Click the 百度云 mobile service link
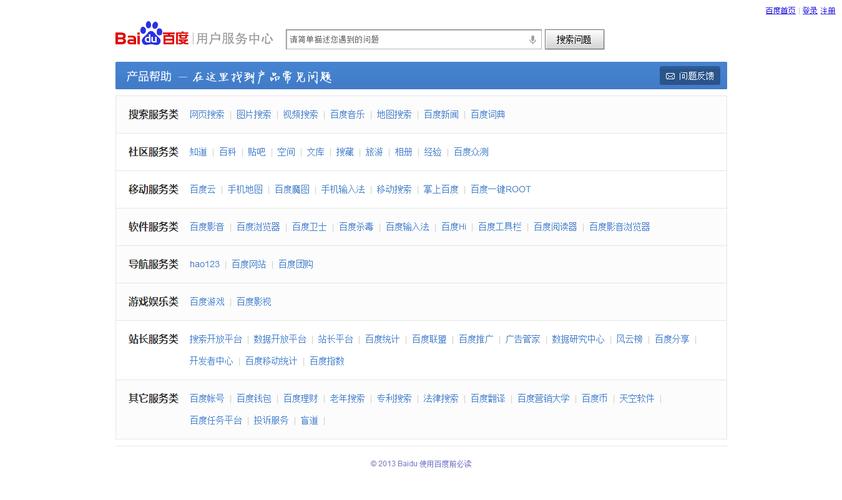The width and height of the screenshot is (842, 500). [x=202, y=189]
